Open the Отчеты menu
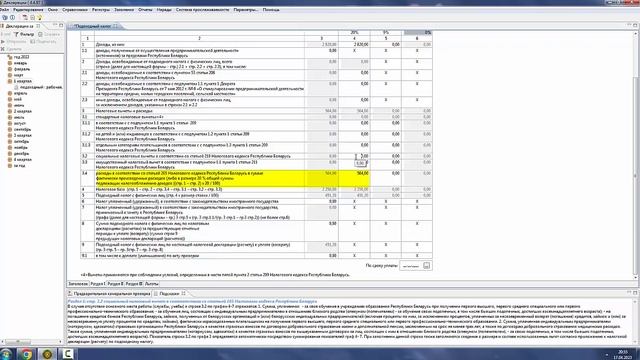The height and width of the screenshot is (360, 640). click(x=145, y=9)
